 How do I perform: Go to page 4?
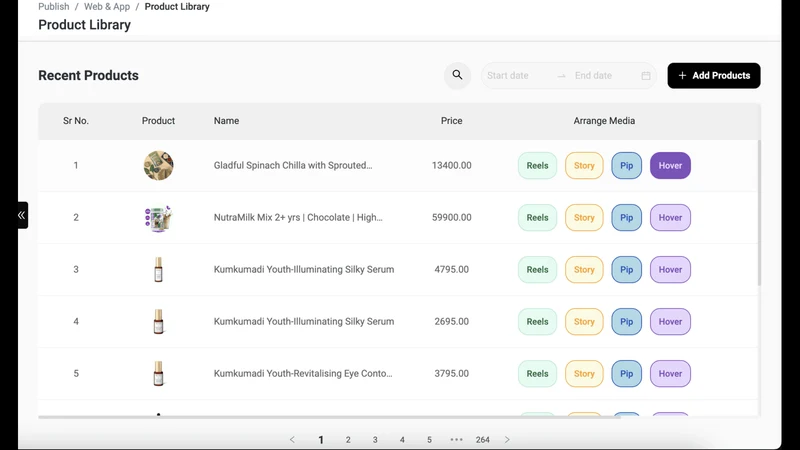[402, 439]
